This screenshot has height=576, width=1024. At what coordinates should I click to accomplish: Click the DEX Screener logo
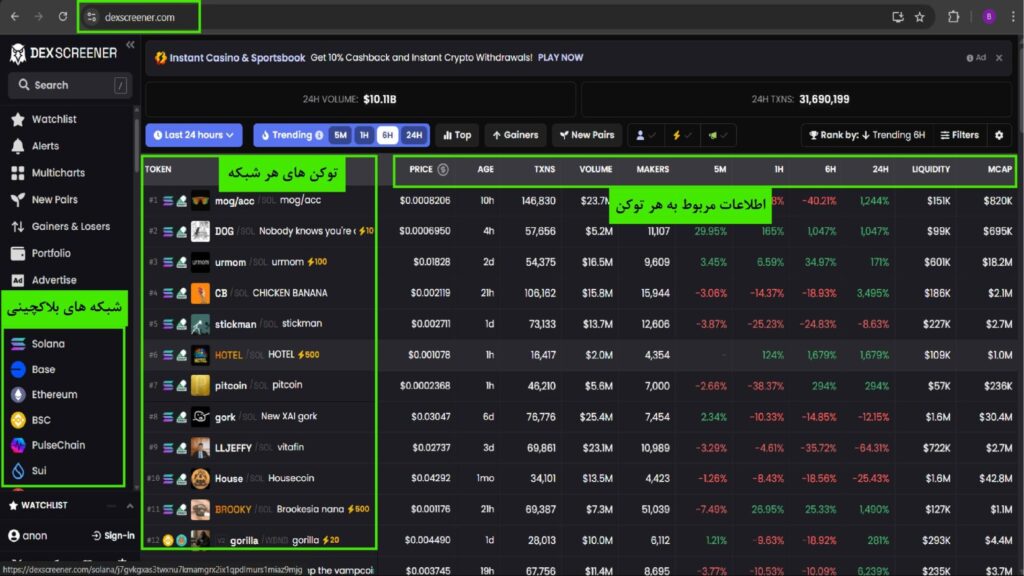pyautogui.click(x=63, y=53)
